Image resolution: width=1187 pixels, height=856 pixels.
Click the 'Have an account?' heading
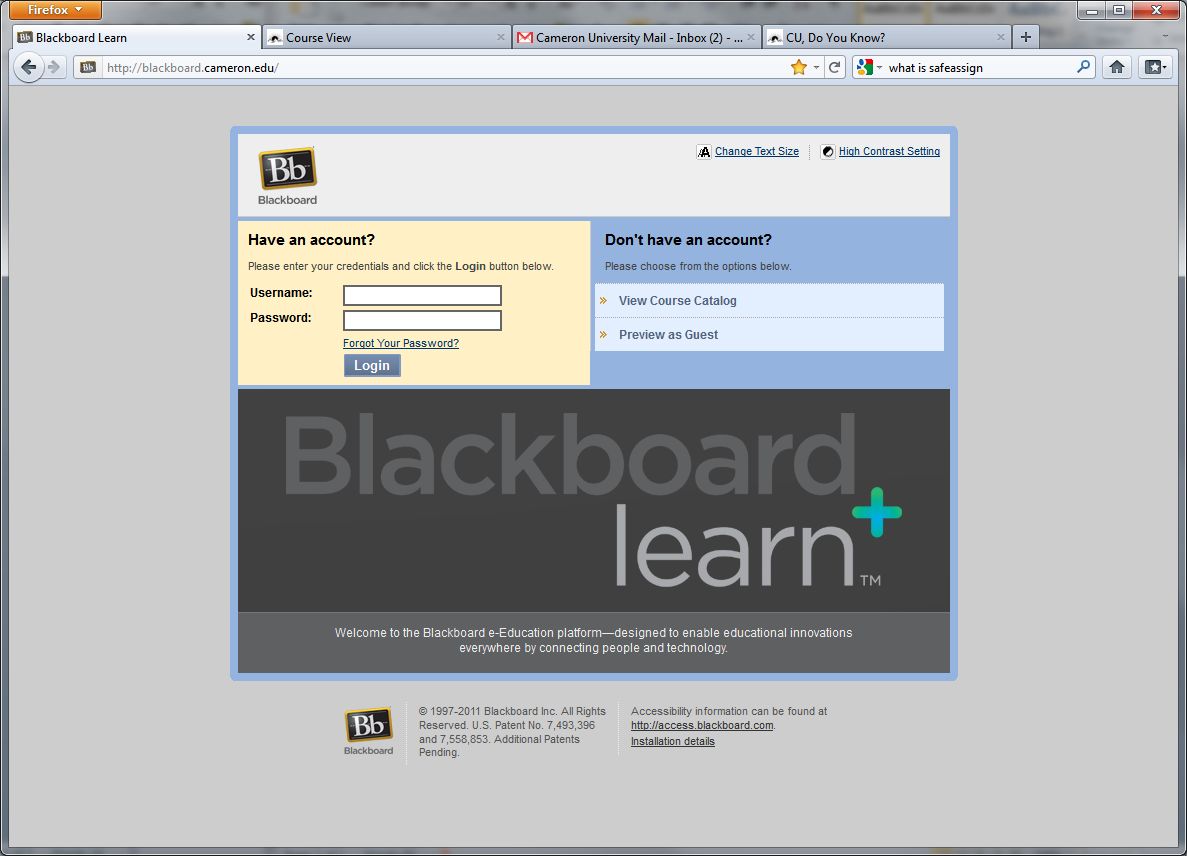tap(311, 240)
